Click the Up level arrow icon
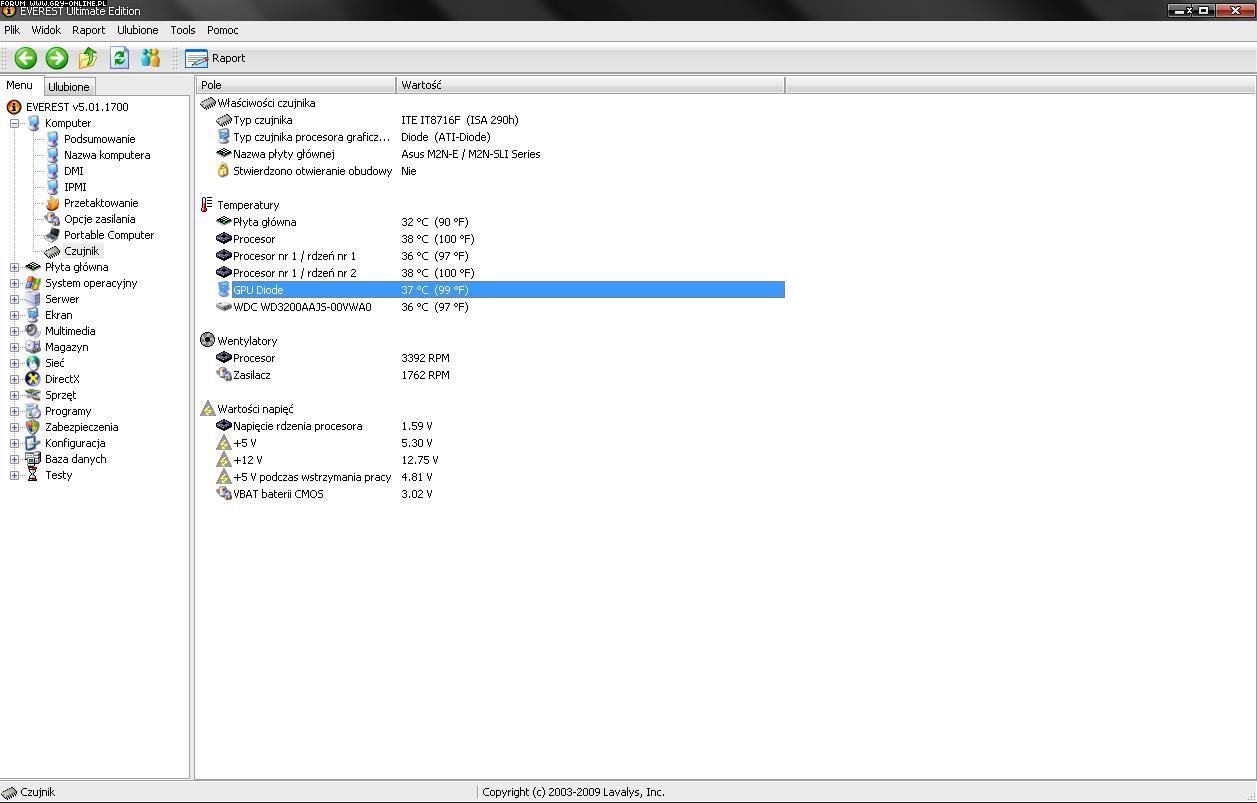 pyautogui.click(x=88, y=58)
